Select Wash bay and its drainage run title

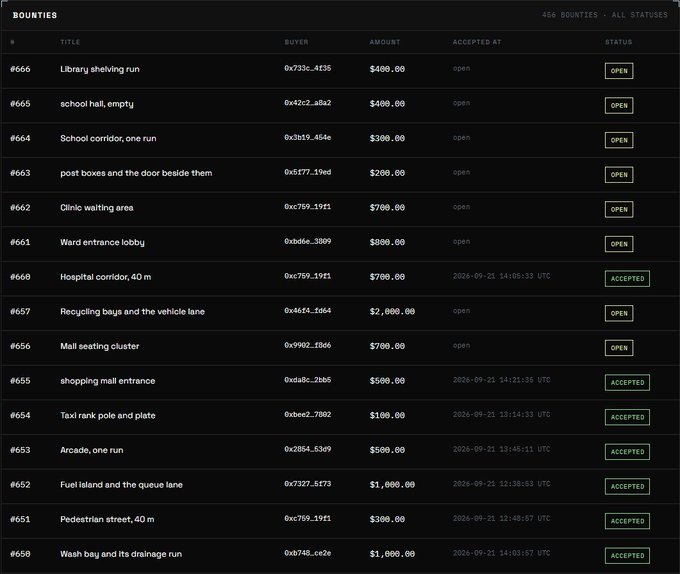tap(121, 554)
